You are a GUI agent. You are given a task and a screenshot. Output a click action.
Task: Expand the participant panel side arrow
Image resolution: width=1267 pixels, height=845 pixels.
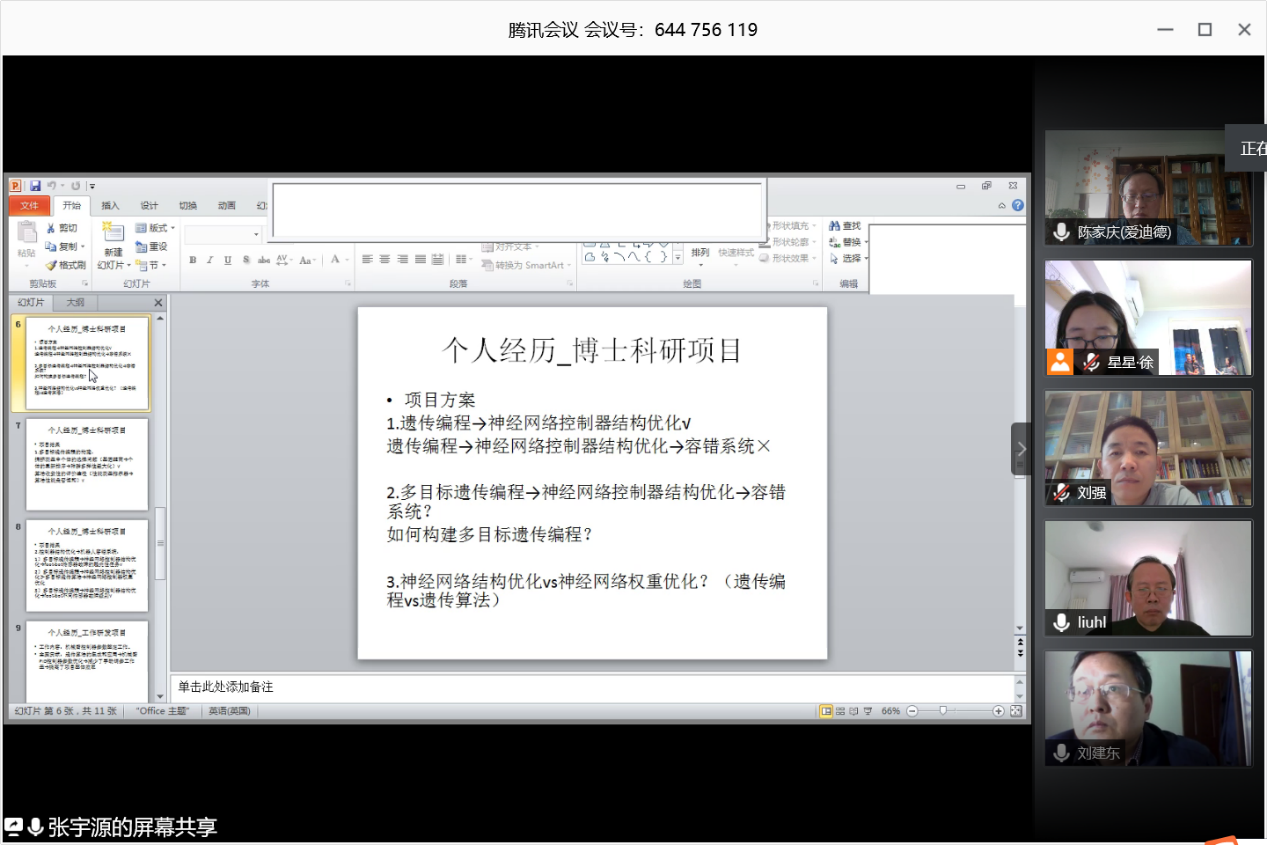pyautogui.click(x=1020, y=449)
